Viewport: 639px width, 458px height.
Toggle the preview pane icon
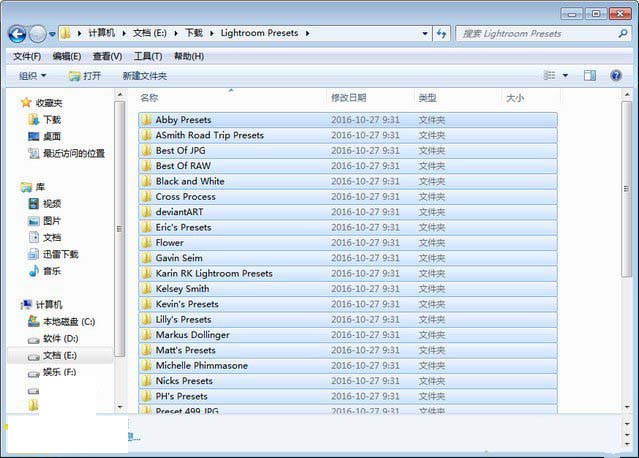click(x=590, y=75)
